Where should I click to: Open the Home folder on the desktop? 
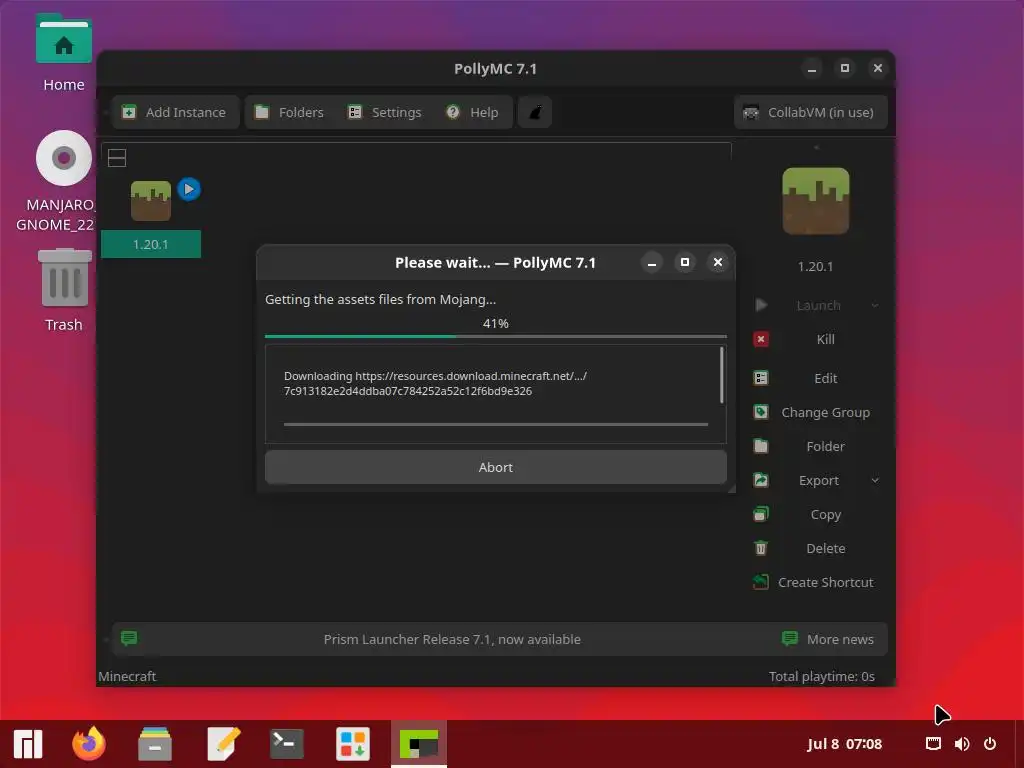point(63,54)
